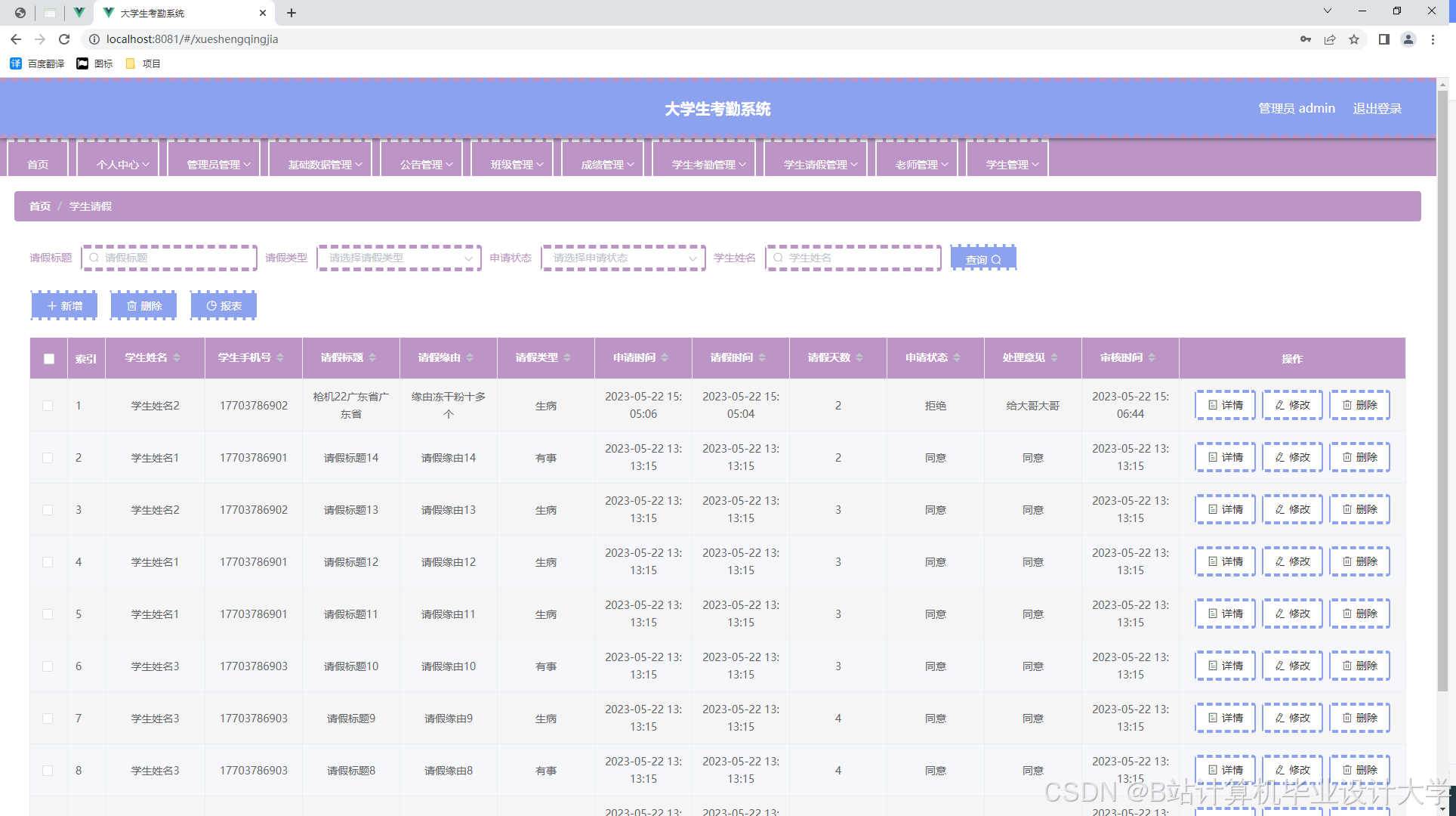Open the Chrome profile avatar icon
This screenshot has height=816, width=1456.
click(x=1408, y=39)
